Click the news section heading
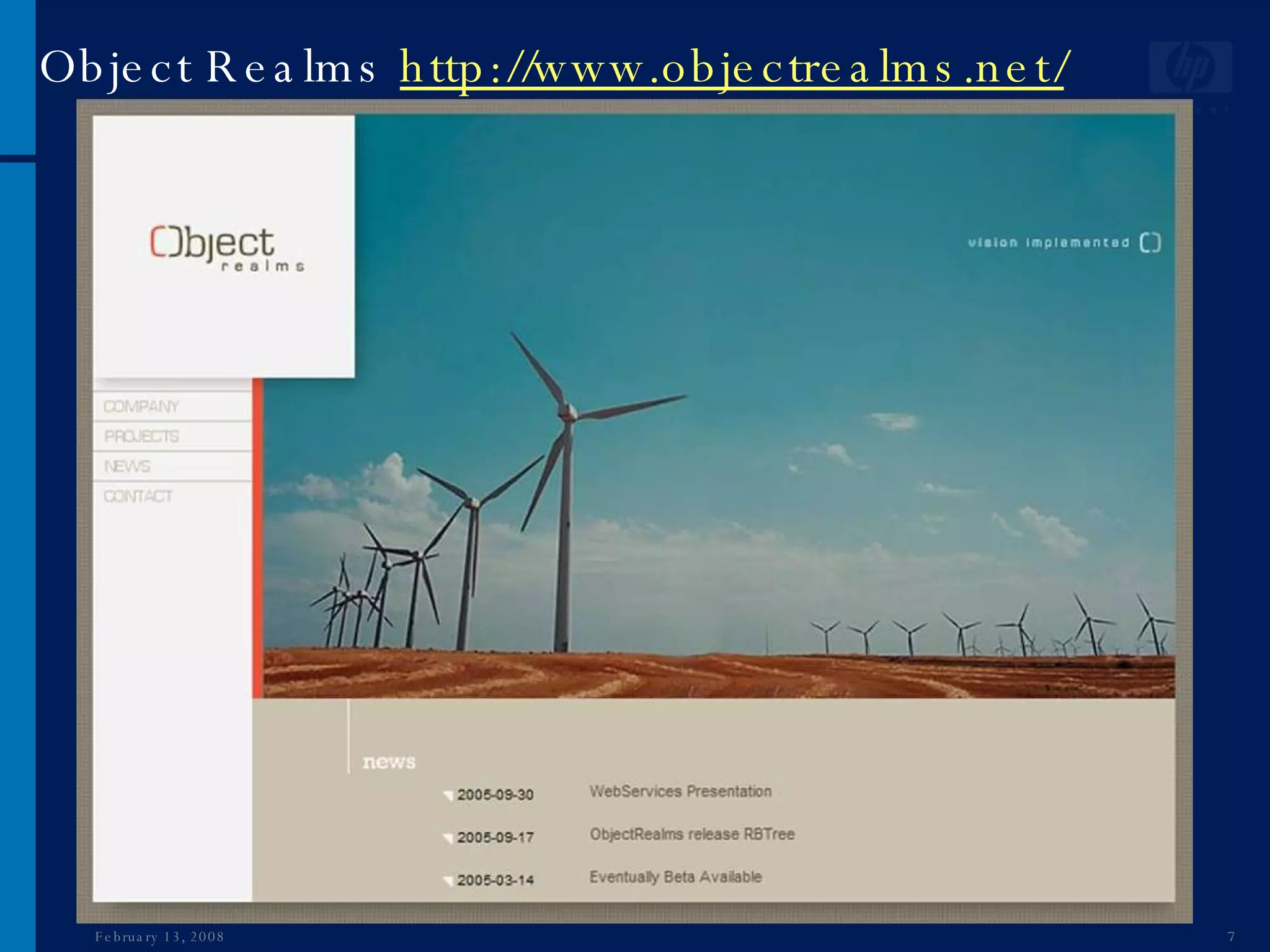This screenshot has width=1270, height=952. (x=389, y=762)
